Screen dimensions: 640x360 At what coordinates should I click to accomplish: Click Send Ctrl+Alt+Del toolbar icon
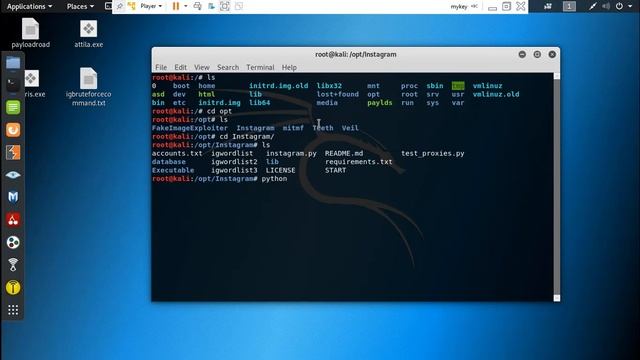pyautogui.click(x=198, y=6)
